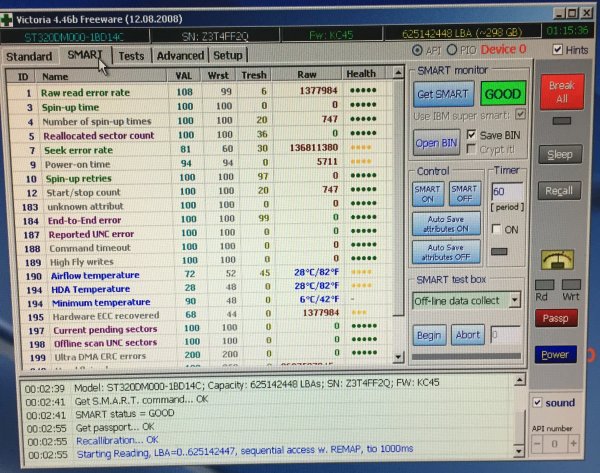Click the input field next to Abort
600x473 pixels.
pyautogui.click(x=505, y=335)
